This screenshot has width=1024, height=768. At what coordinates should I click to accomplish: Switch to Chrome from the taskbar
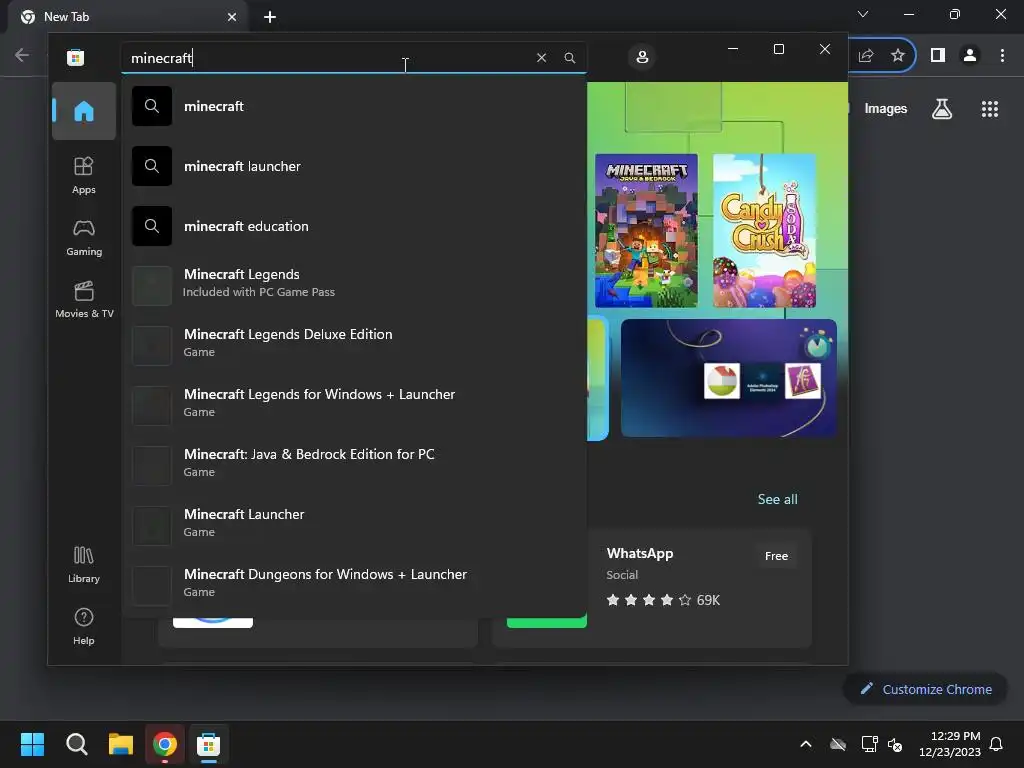tap(165, 744)
